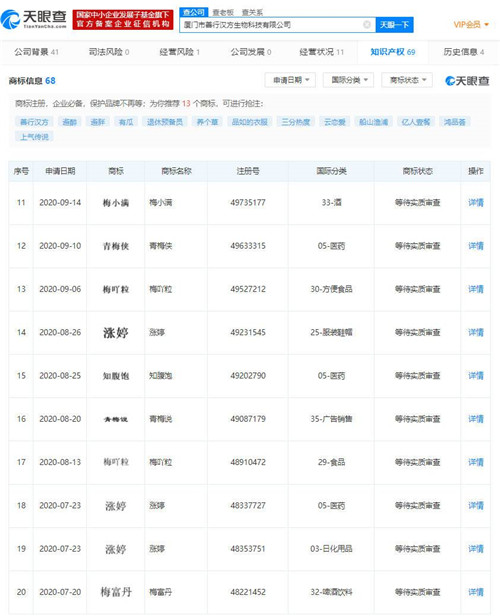Open the 申请日期 filter dropdown
The height and width of the screenshot is (616, 500).
pos(291,80)
